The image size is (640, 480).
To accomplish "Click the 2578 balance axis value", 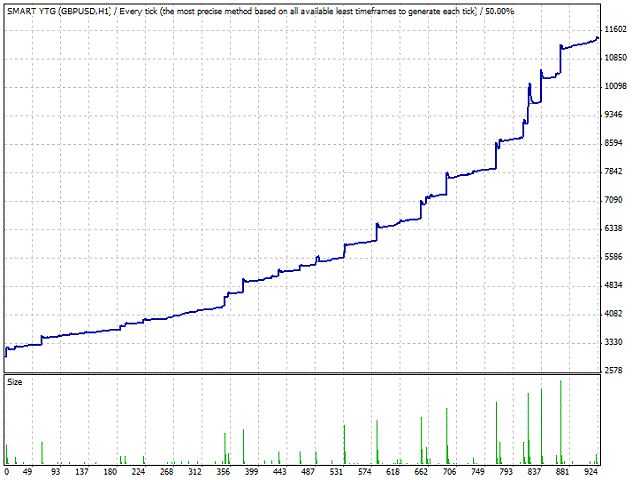I will coord(613,370).
